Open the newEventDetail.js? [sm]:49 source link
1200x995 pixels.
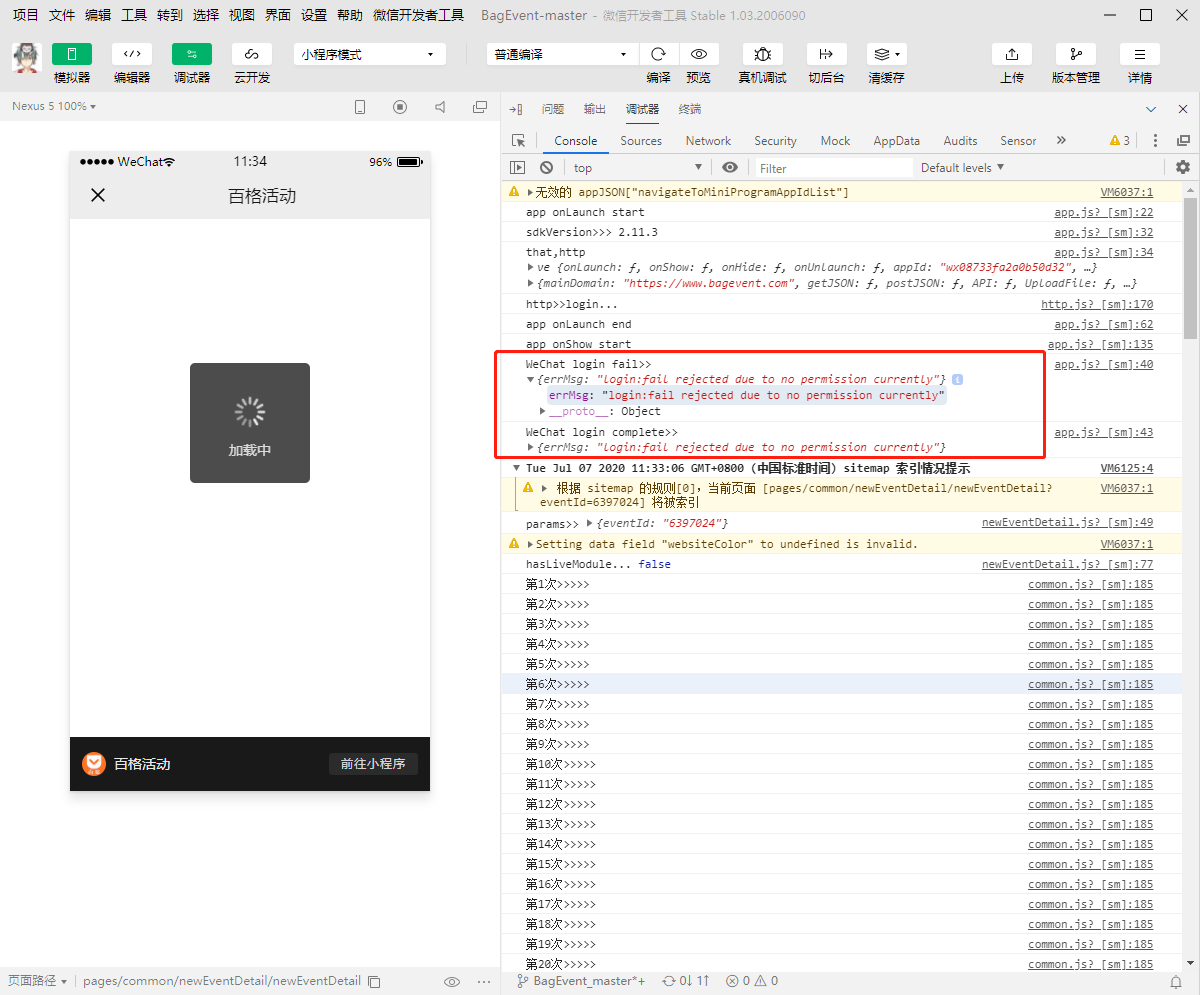pyautogui.click(x=1067, y=522)
